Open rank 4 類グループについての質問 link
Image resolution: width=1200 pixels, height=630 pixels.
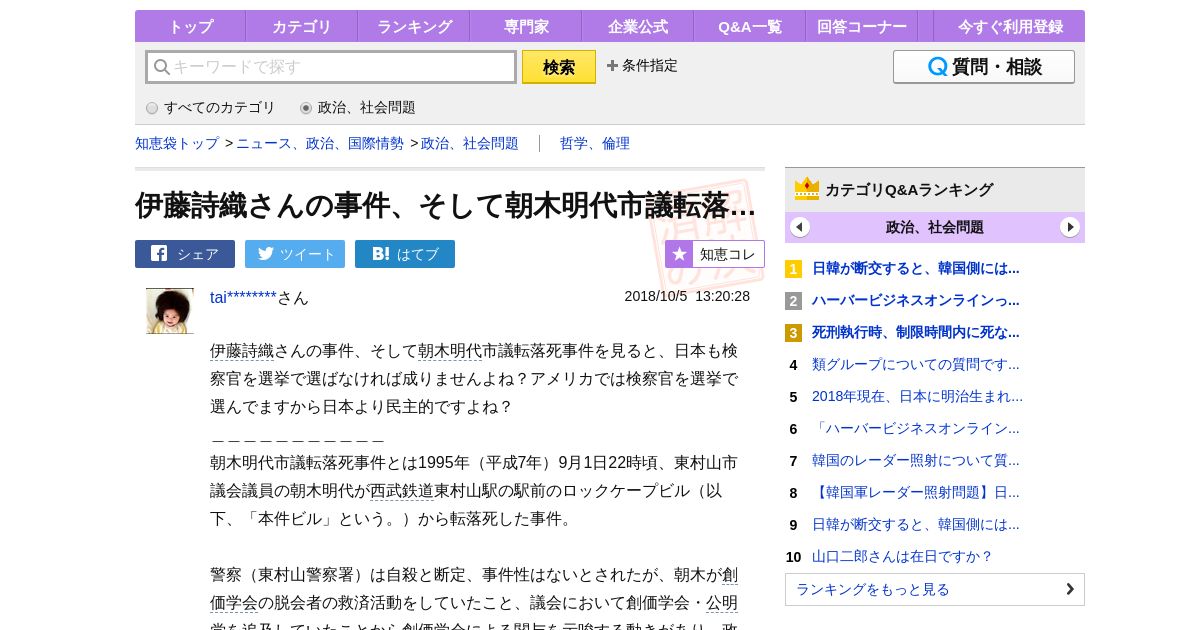[x=916, y=364]
